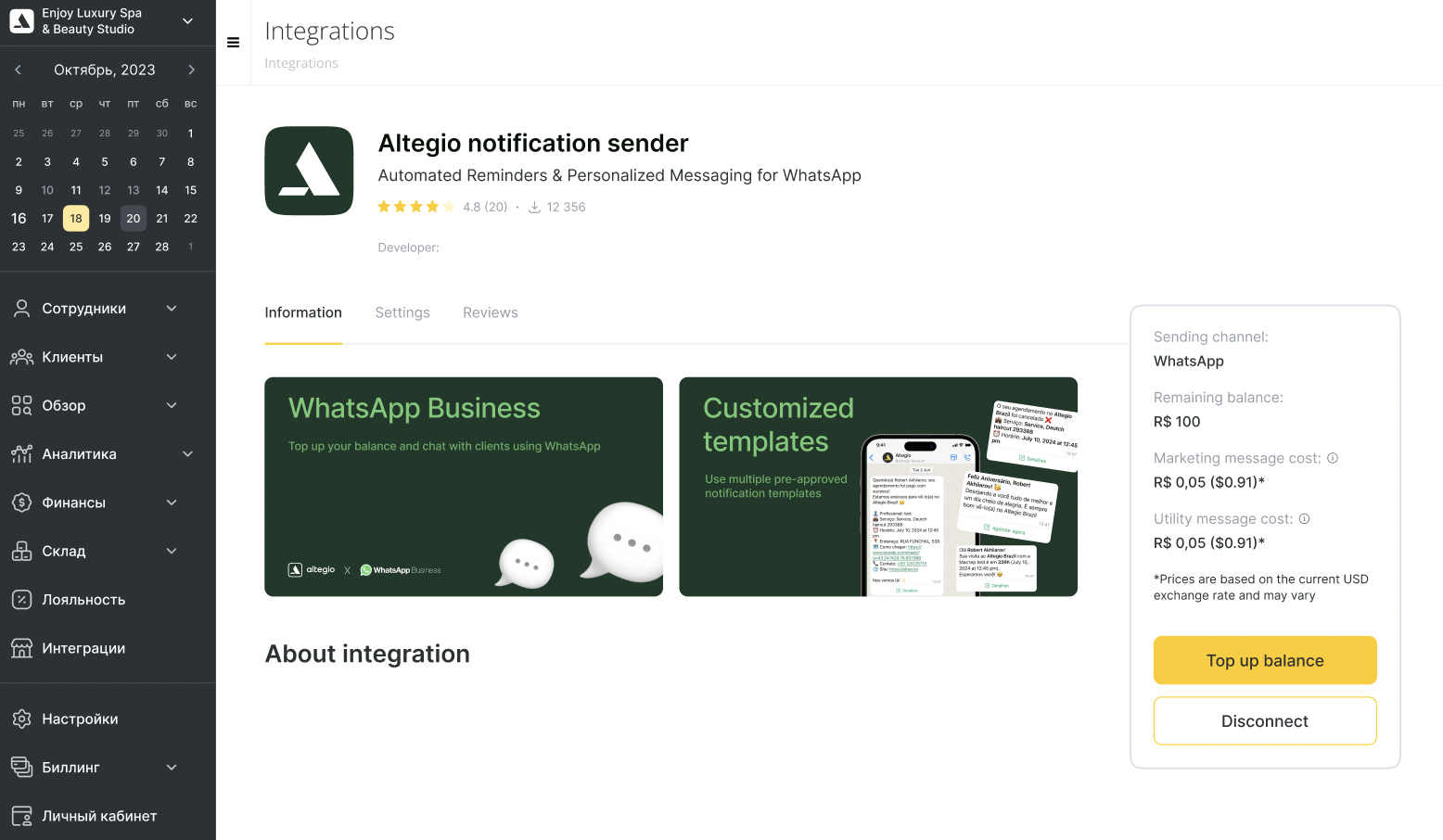Image resolution: width=1443 pixels, height=840 pixels.
Task: Switch to the Information tab
Action: [x=303, y=313]
